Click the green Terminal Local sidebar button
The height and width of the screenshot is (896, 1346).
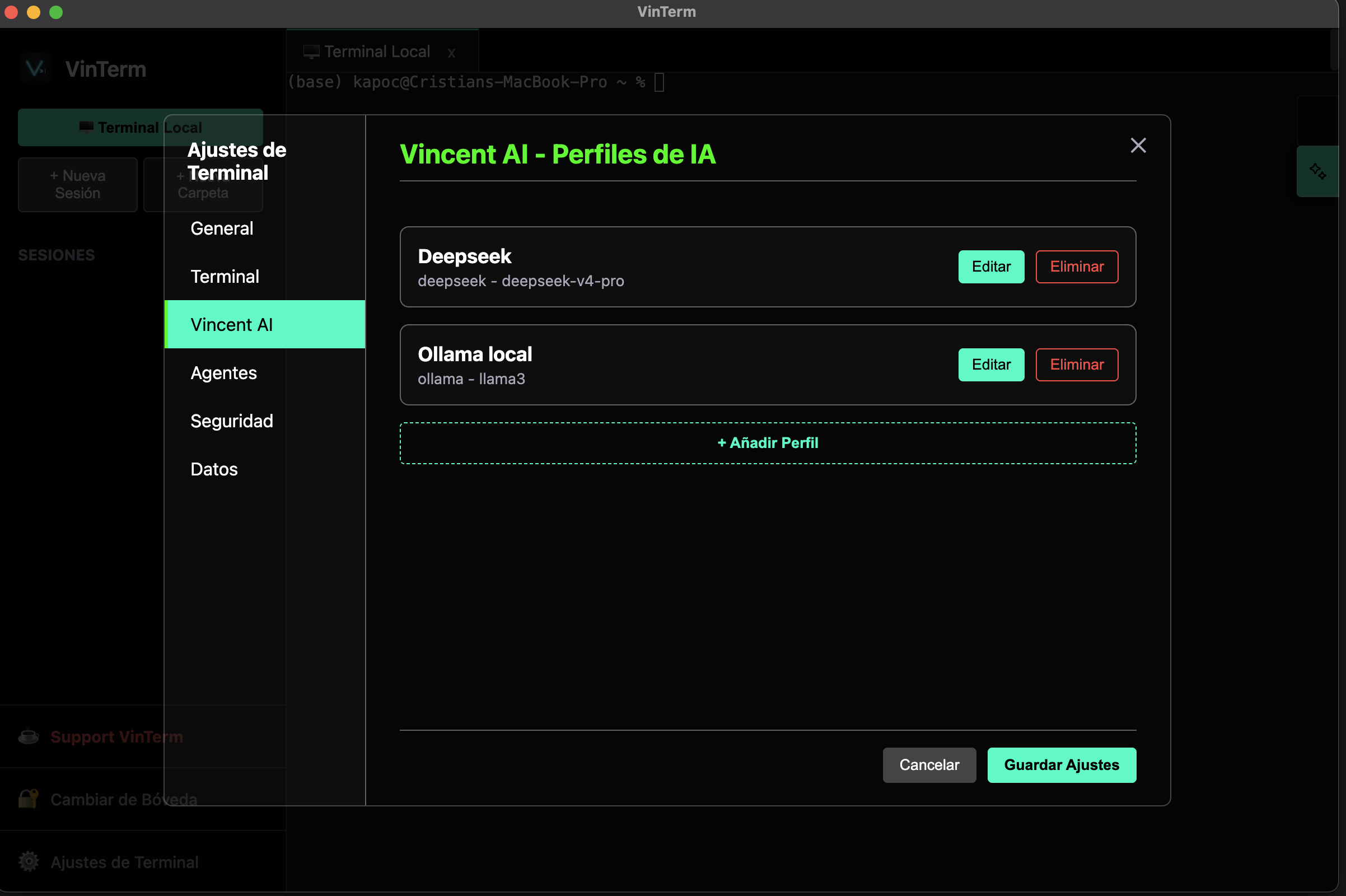pyautogui.click(x=141, y=128)
